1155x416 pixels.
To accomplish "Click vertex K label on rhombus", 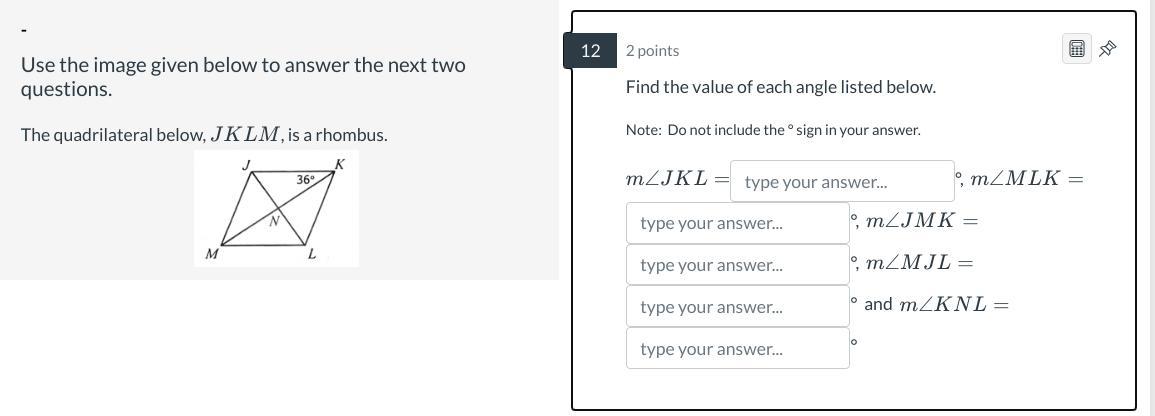I will 340,164.
